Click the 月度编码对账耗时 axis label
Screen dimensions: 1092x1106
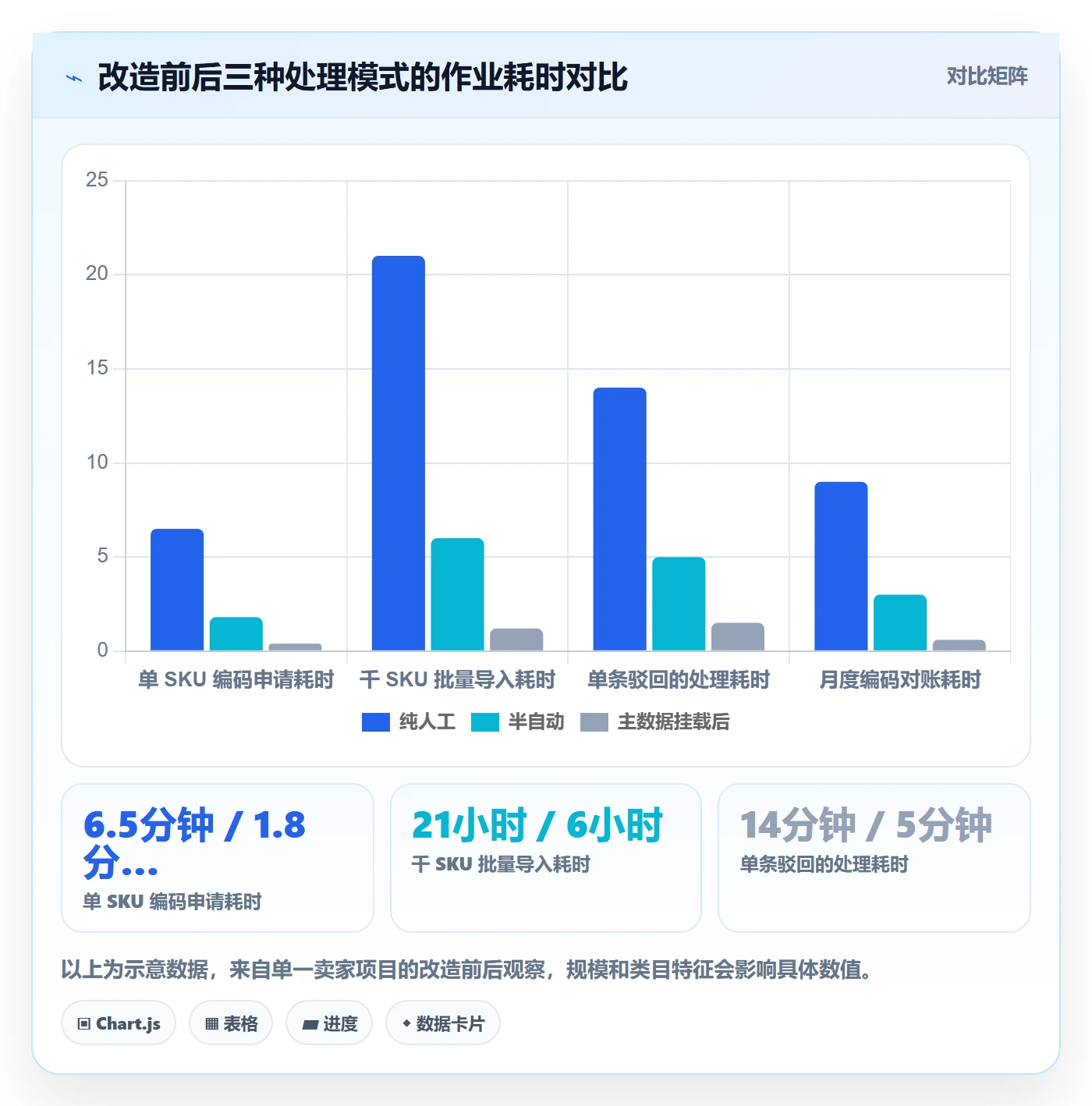click(x=900, y=680)
